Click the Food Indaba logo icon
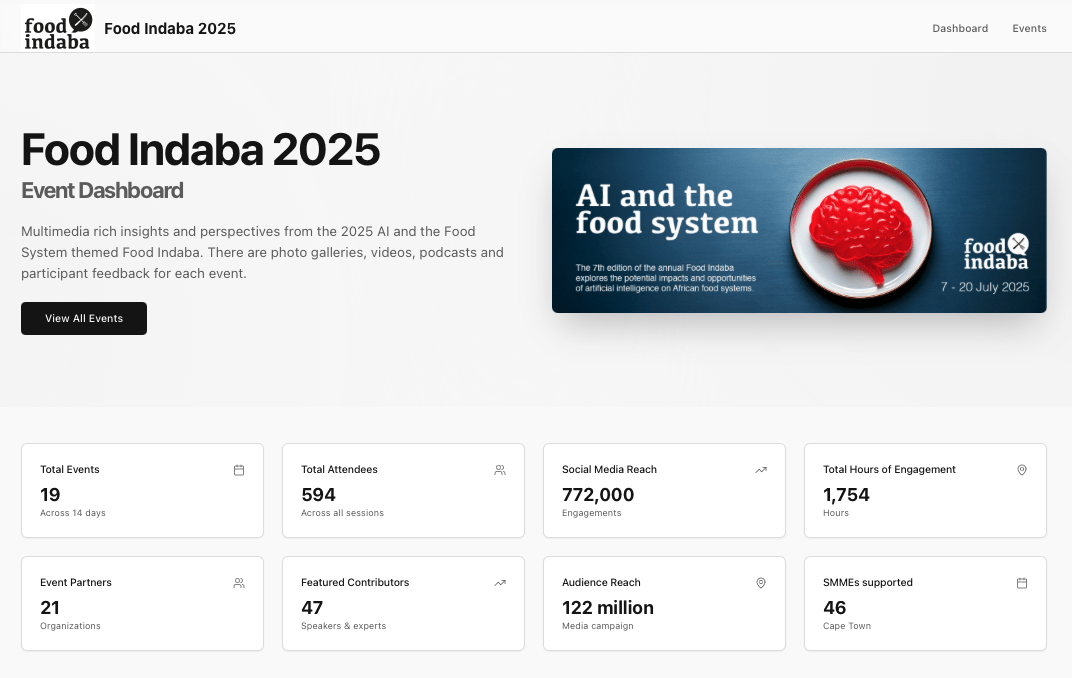This screenshot has width=1072, height=678. pos(57,27)
